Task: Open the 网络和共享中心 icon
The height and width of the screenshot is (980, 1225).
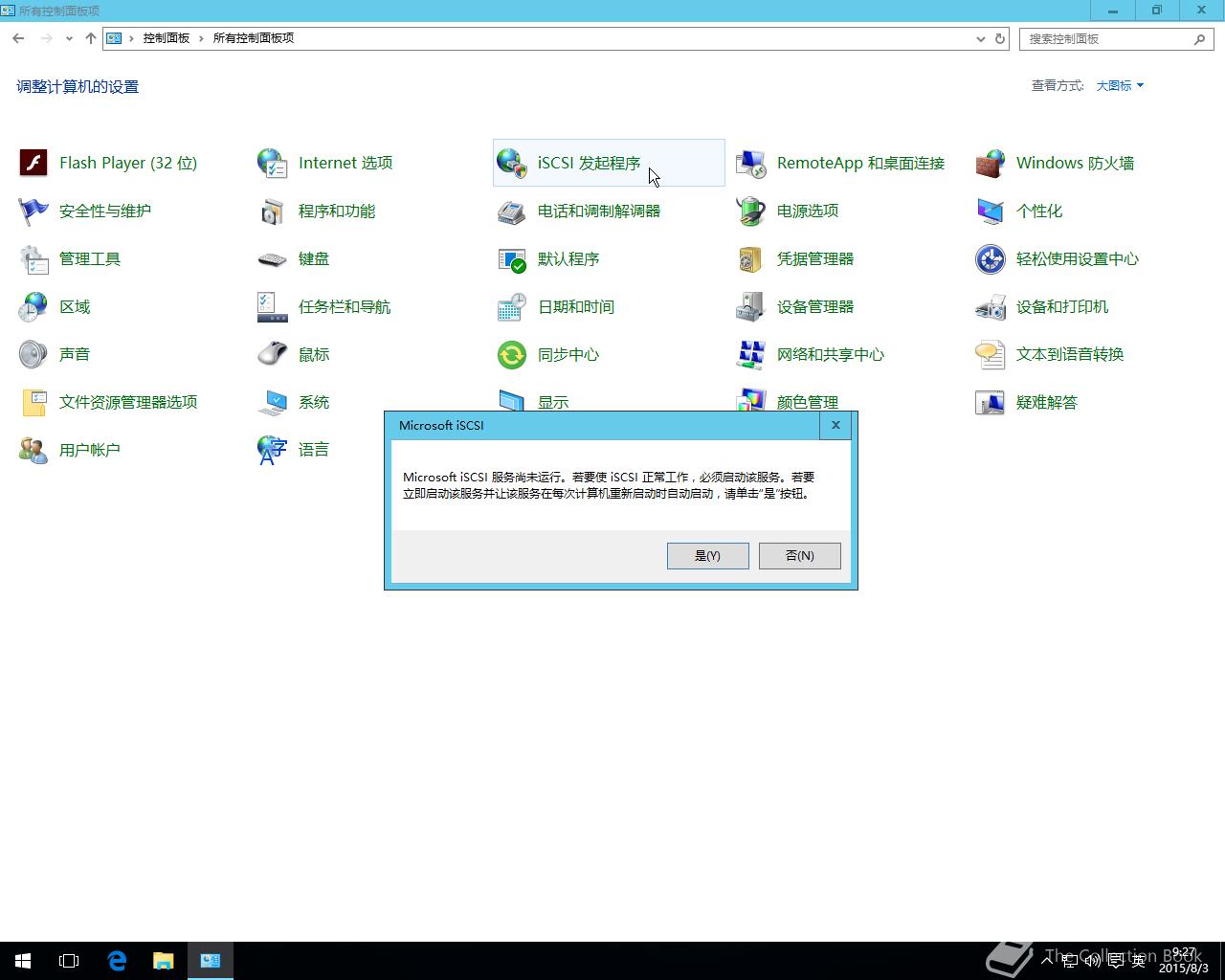Action: point(751,354)
